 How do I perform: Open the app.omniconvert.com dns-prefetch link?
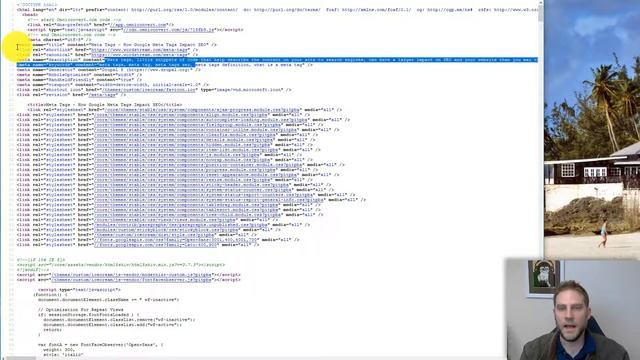(138, 24)
